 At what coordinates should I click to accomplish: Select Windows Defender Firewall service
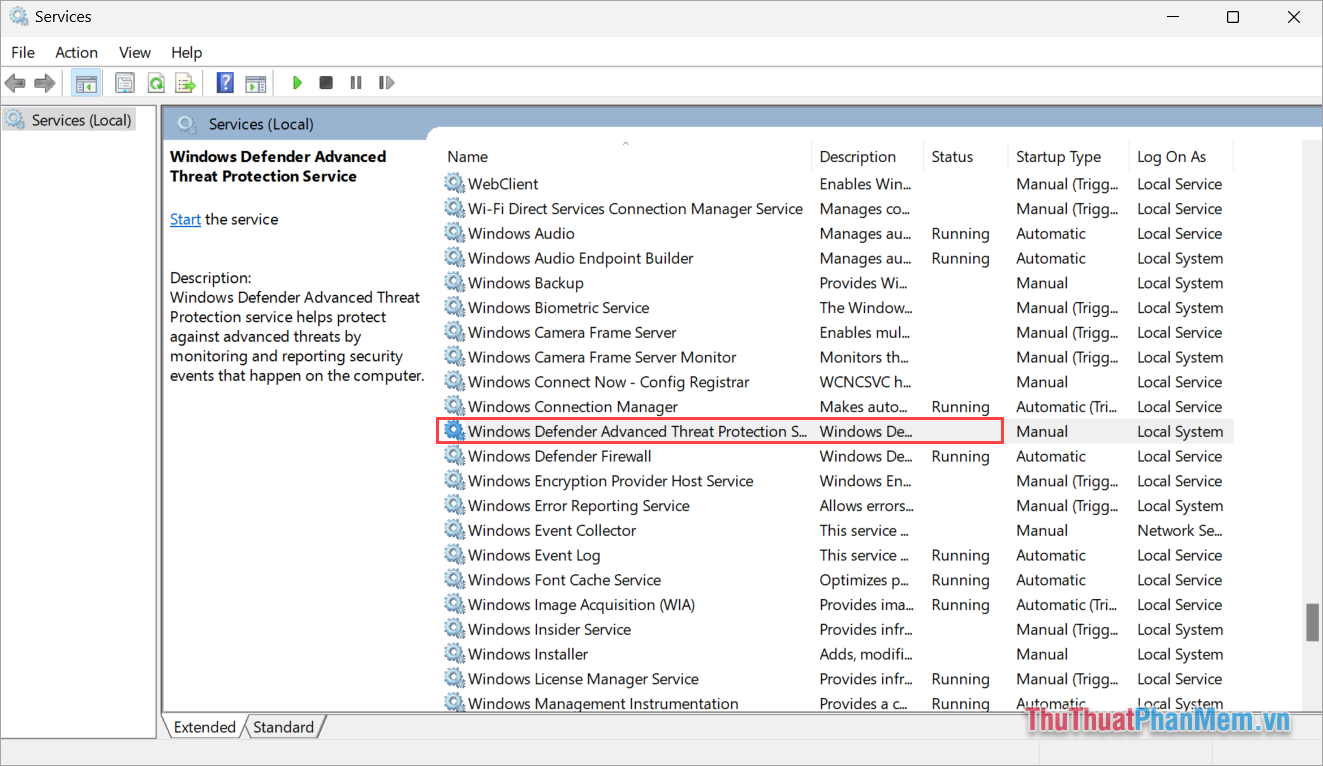coord(560,456)
